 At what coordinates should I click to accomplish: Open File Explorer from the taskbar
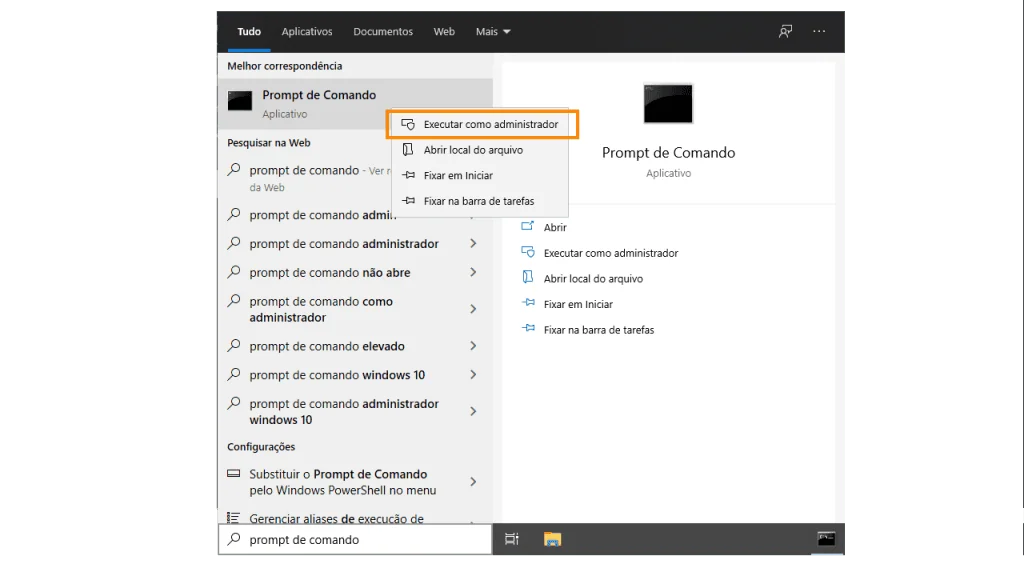point(552,539)
